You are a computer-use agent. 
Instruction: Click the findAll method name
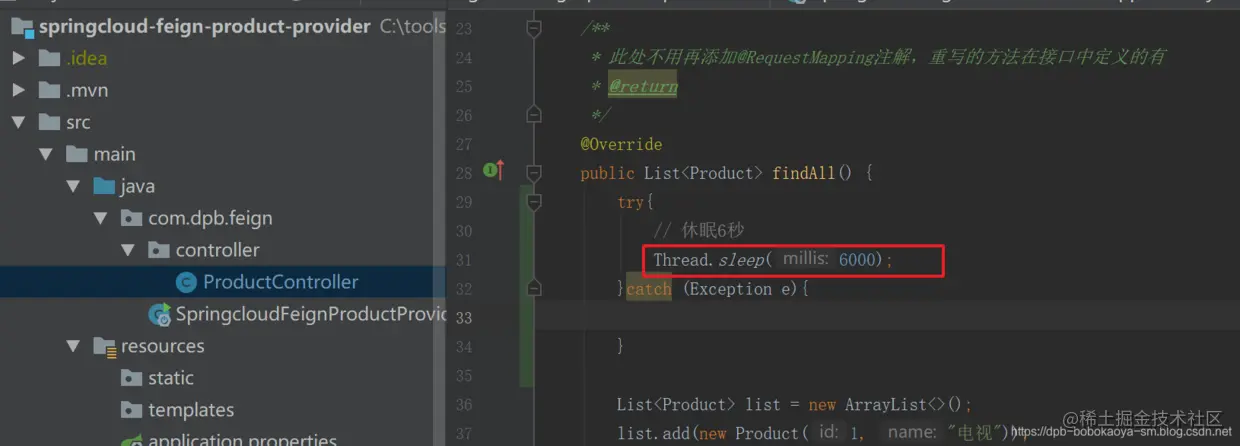[x=803, y=173]
